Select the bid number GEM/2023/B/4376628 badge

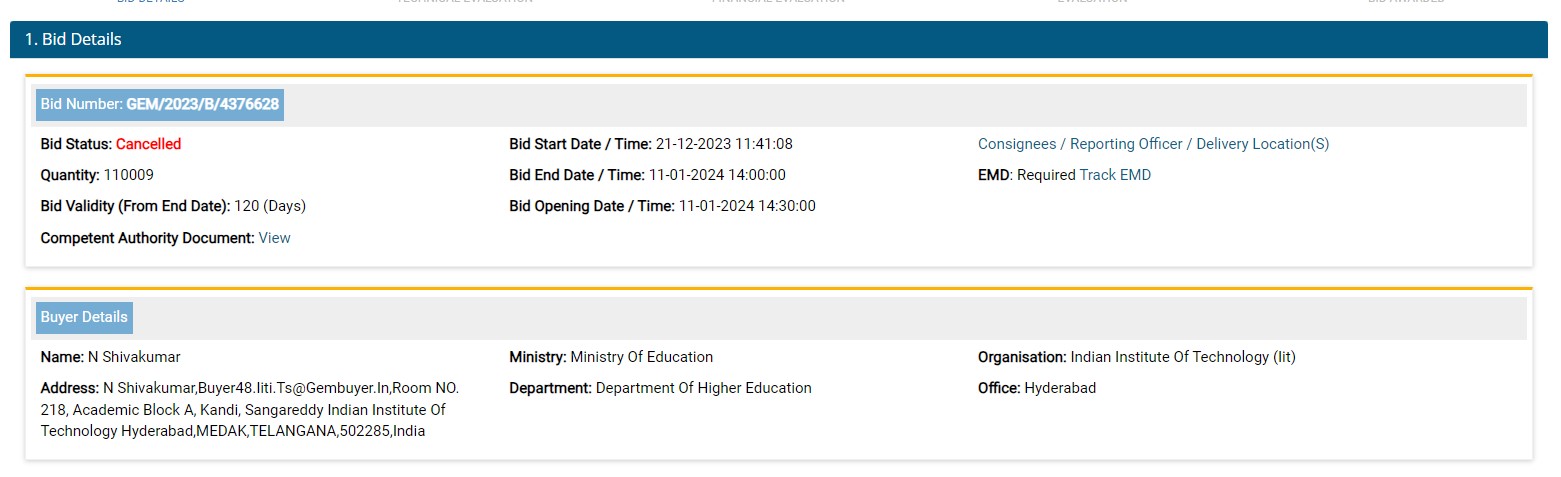click(x=160, y=104)
